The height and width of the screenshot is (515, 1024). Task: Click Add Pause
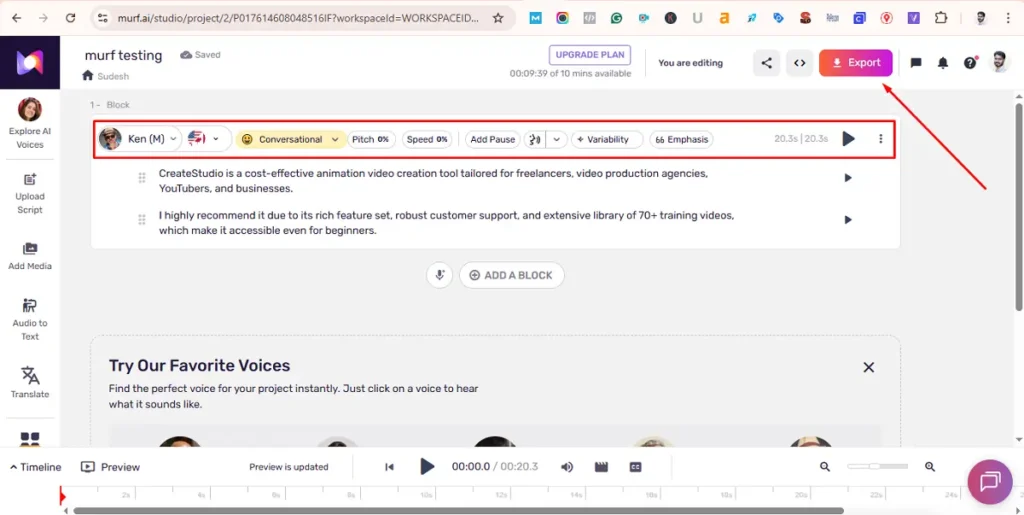(492, 139)
